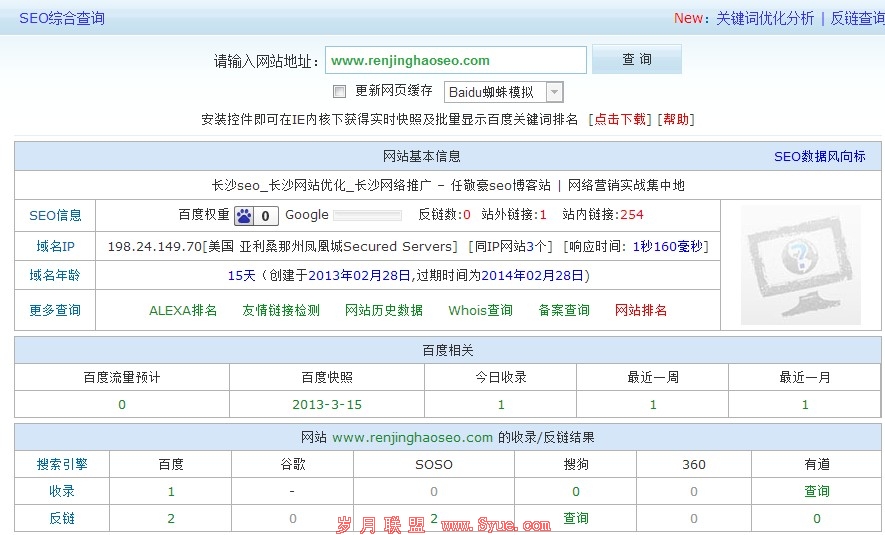Click the response time 1秒160毫秒
Image resolution: width=885 pixels, height=535 pixels.
point(668,247)
